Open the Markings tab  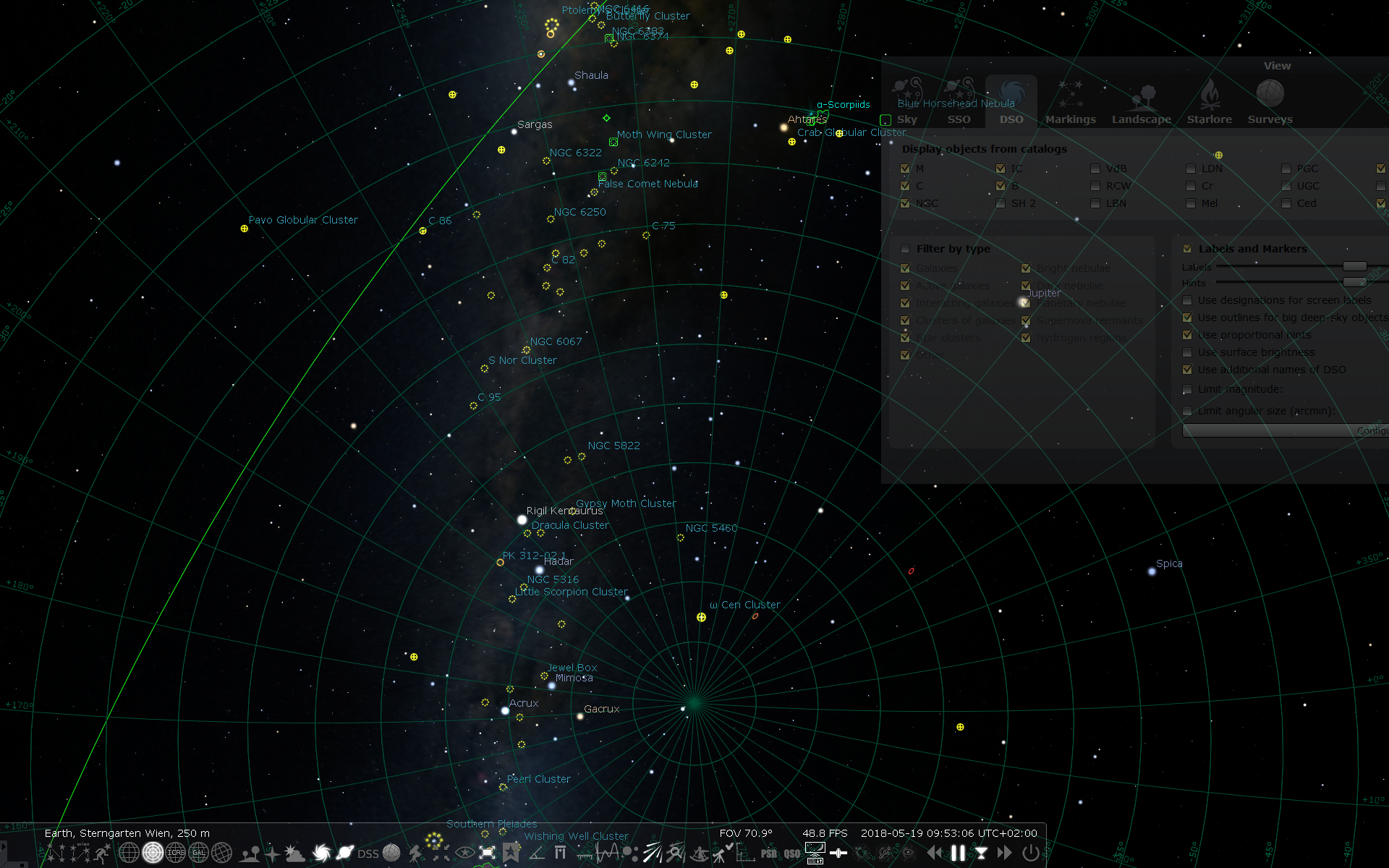click(x=1071, y=101)
